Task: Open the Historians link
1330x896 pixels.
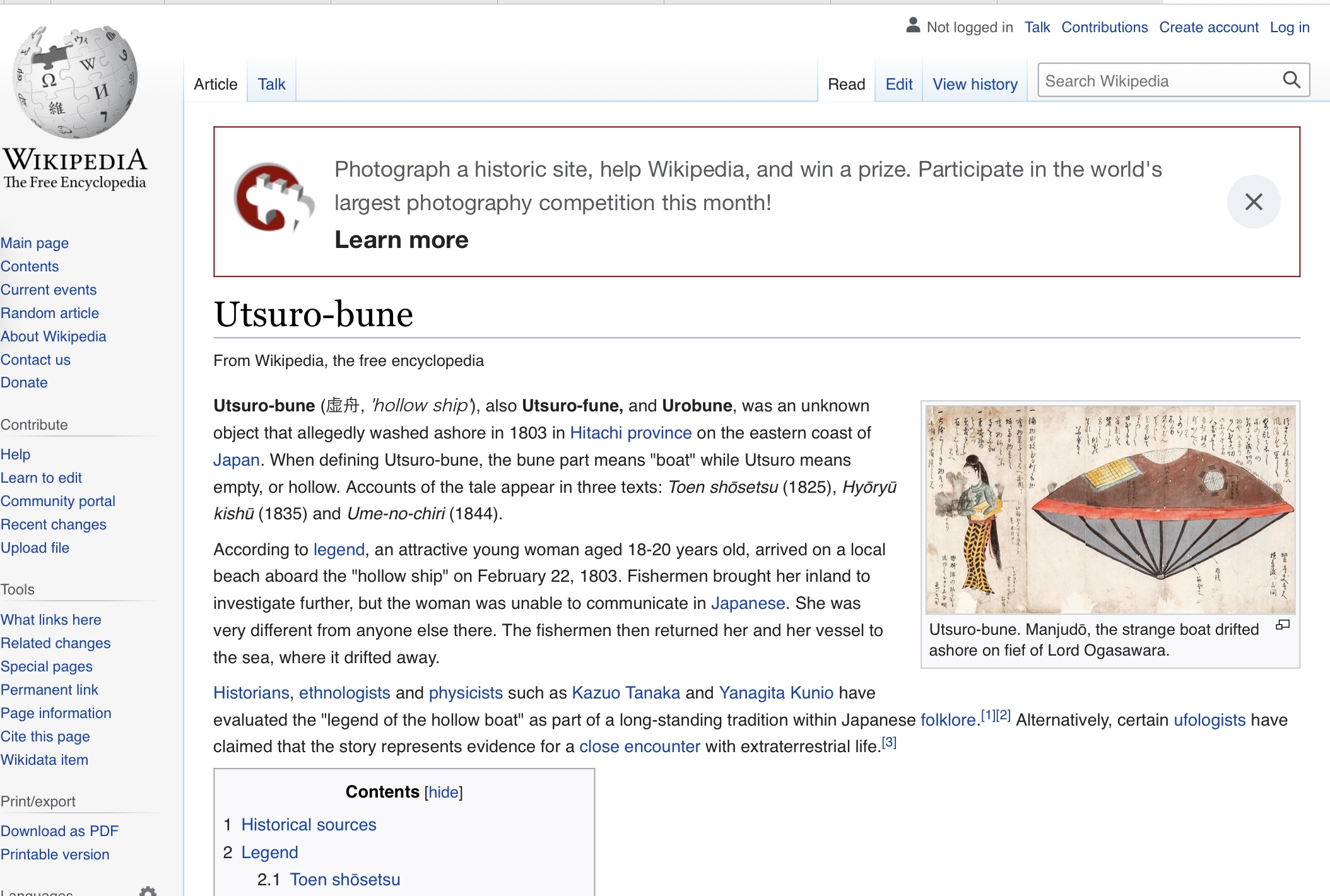Action: pyautogui.click(x=251, y=693)
